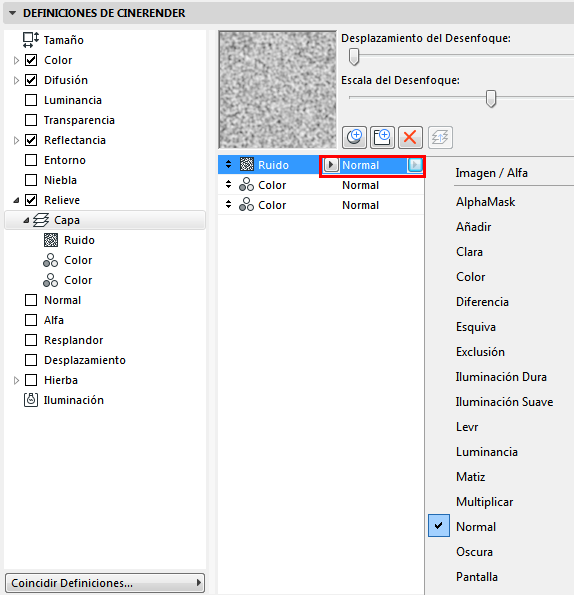The width and height of the screenshot is (574, 595).
Task: Expand the Hierba tree node
Action: click(x=16, y=380)
